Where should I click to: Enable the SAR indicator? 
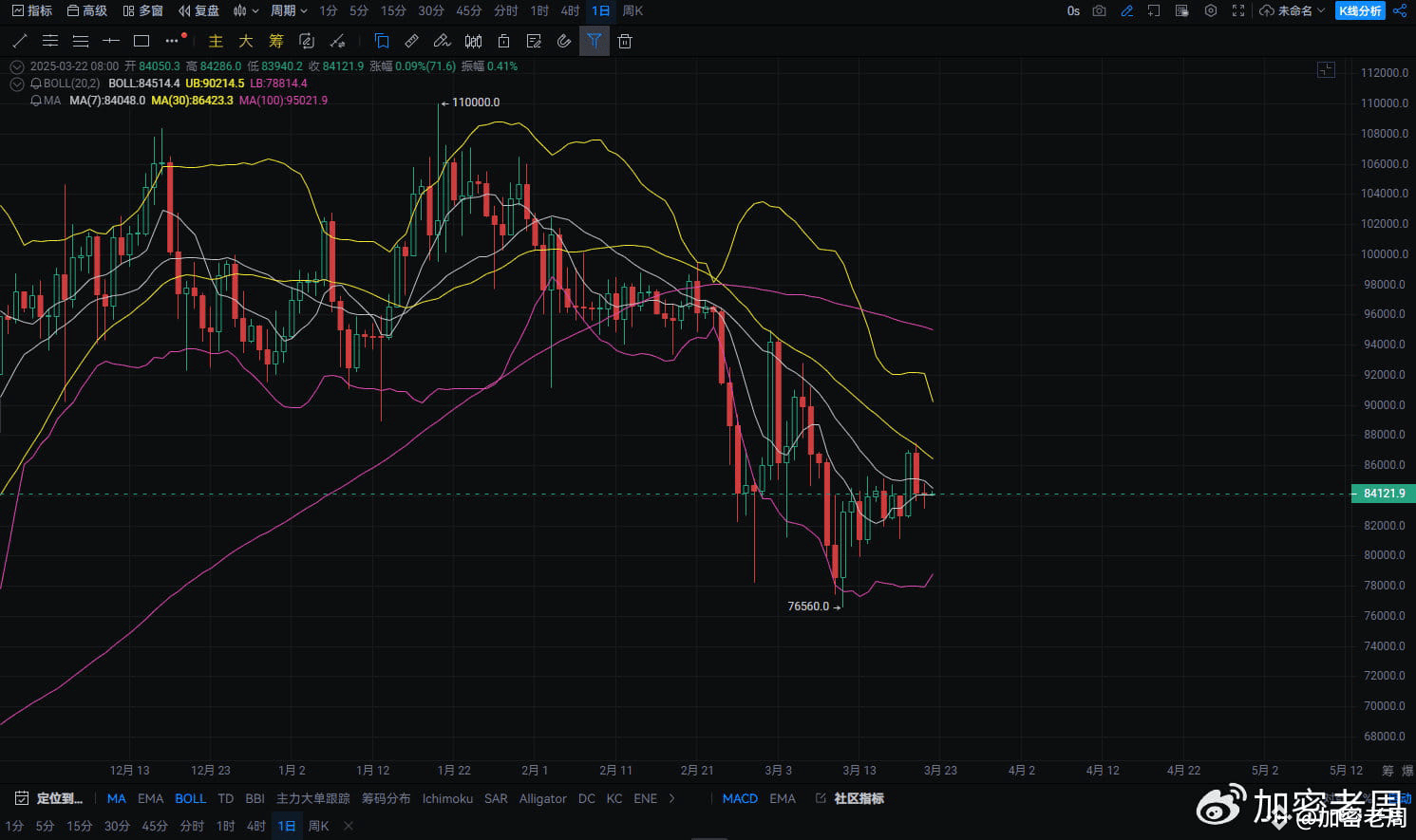tap(496, 798)
